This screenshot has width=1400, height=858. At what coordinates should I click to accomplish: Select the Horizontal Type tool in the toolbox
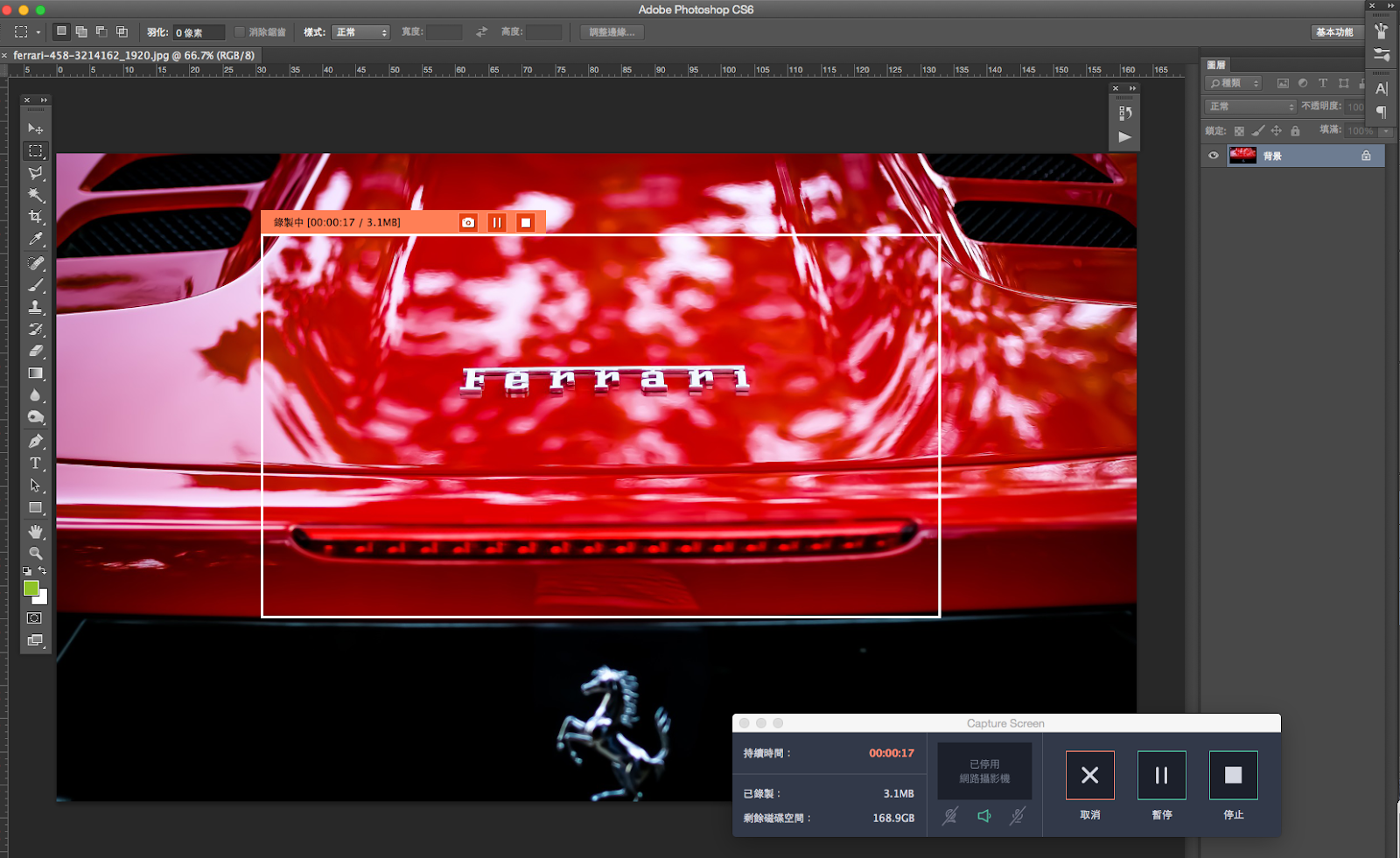(35, 464)
